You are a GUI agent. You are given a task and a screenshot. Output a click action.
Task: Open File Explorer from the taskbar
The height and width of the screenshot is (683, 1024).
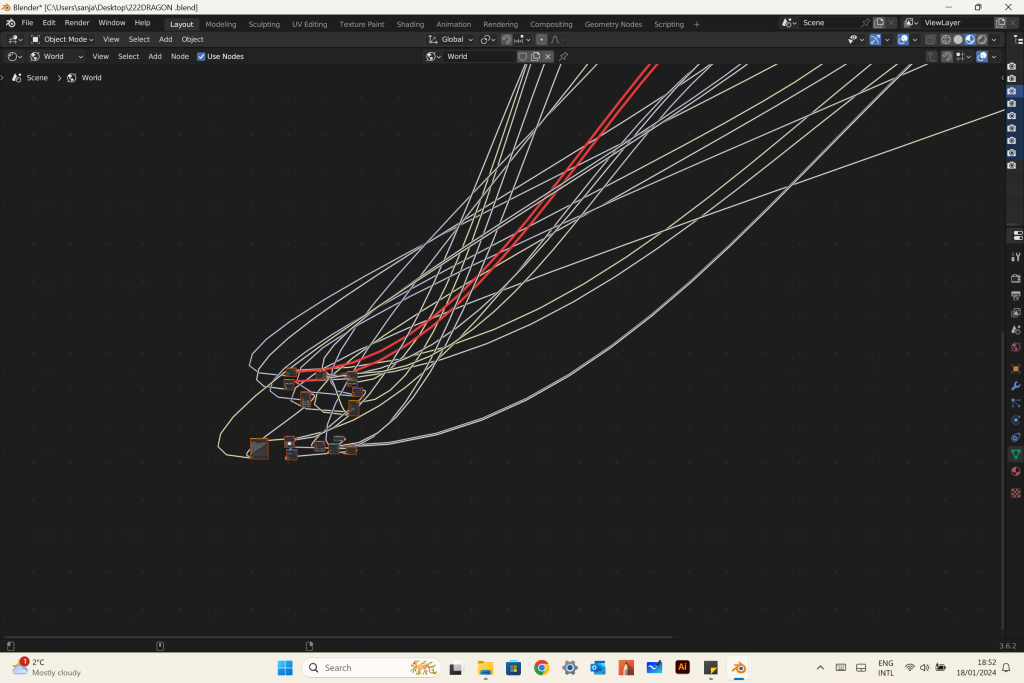(485, 667)
